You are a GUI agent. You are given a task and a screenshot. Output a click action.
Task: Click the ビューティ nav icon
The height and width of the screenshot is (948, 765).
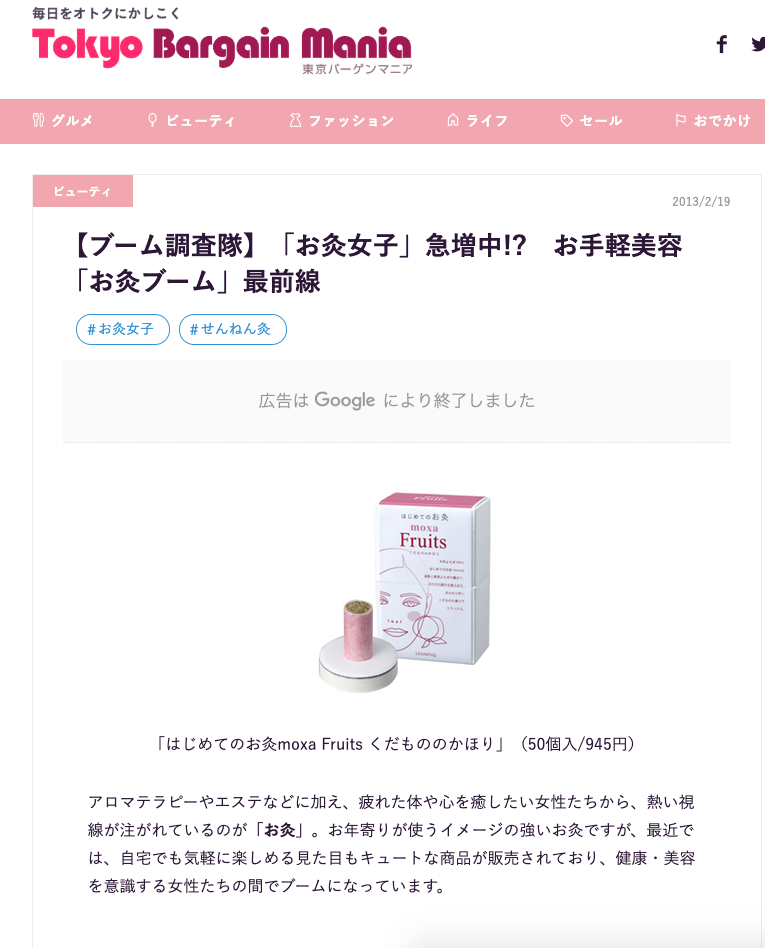click(152, 120)
